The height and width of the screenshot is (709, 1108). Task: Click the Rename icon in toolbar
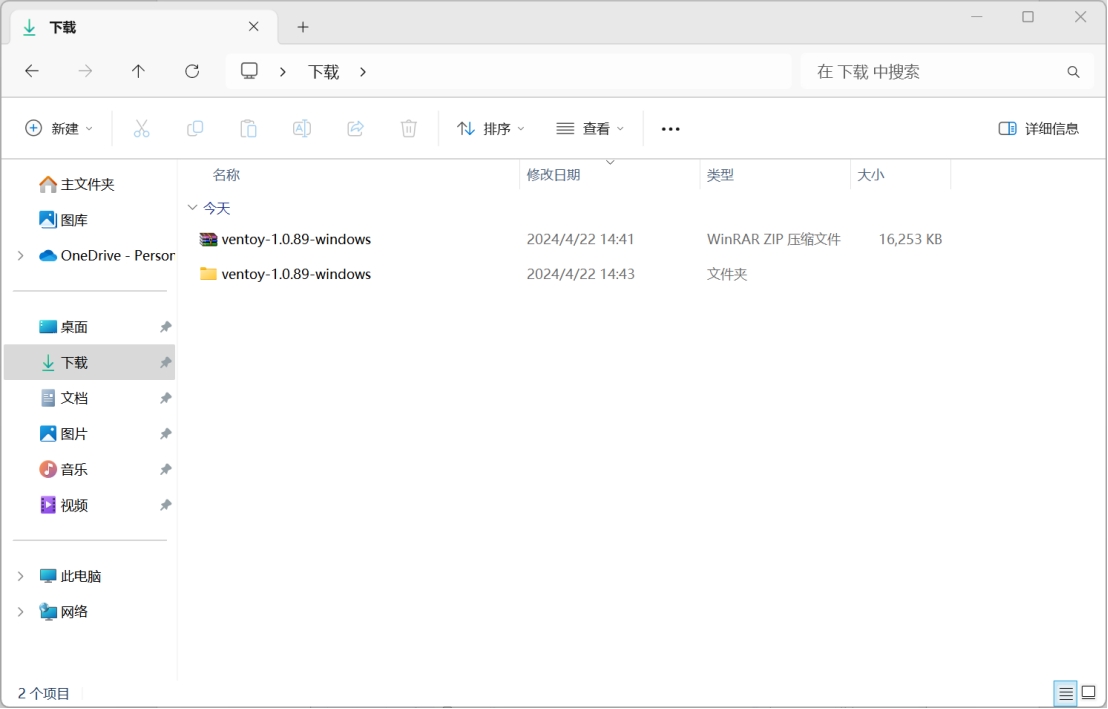[x=301, y=128]
